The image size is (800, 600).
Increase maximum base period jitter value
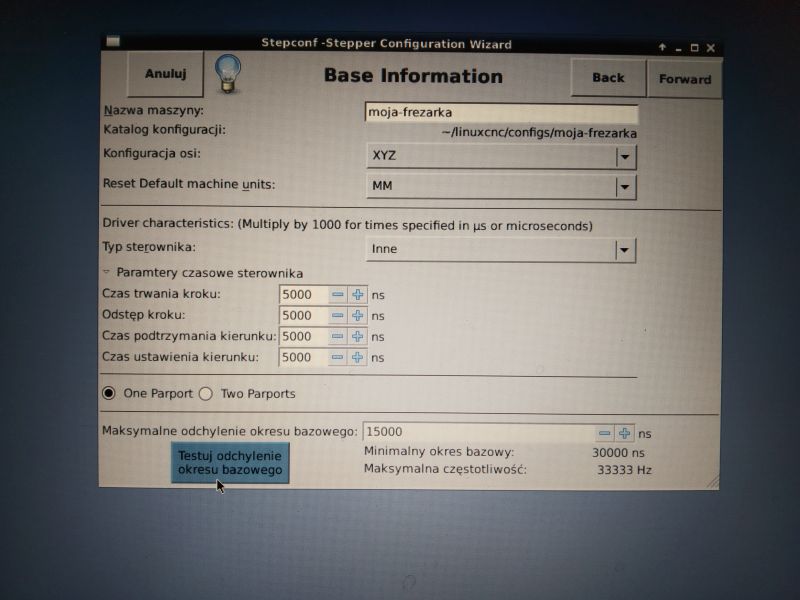point(625,433)
